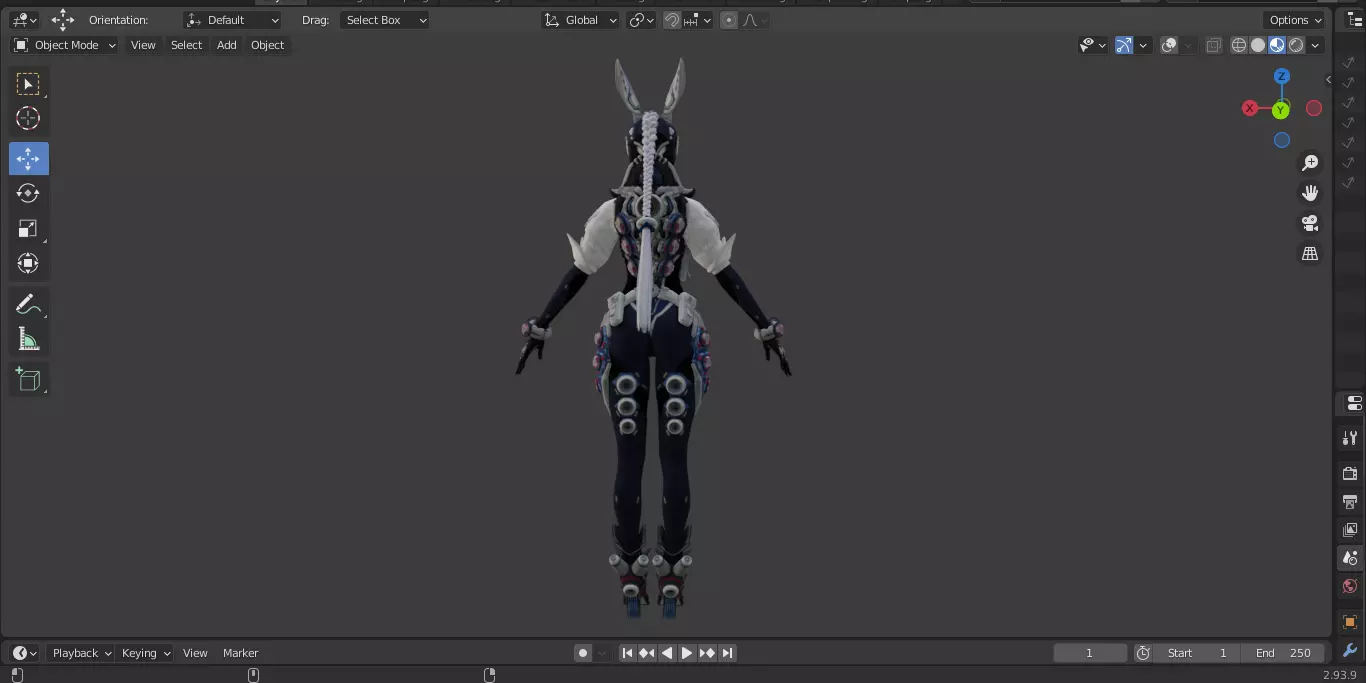The height and width of the screenshot is (683, 1366).
Task: Select the Annotate tool
Action: pos(28,305)
